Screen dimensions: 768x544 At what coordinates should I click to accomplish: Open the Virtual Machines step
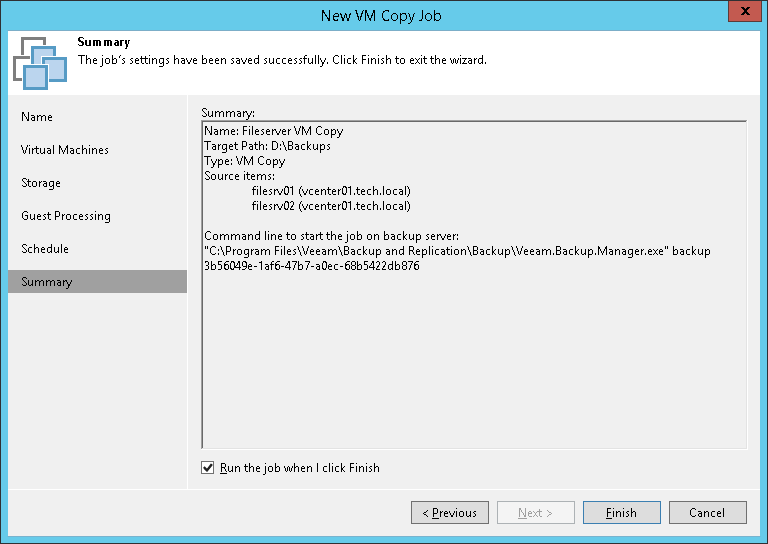click(x=65, y=150)
